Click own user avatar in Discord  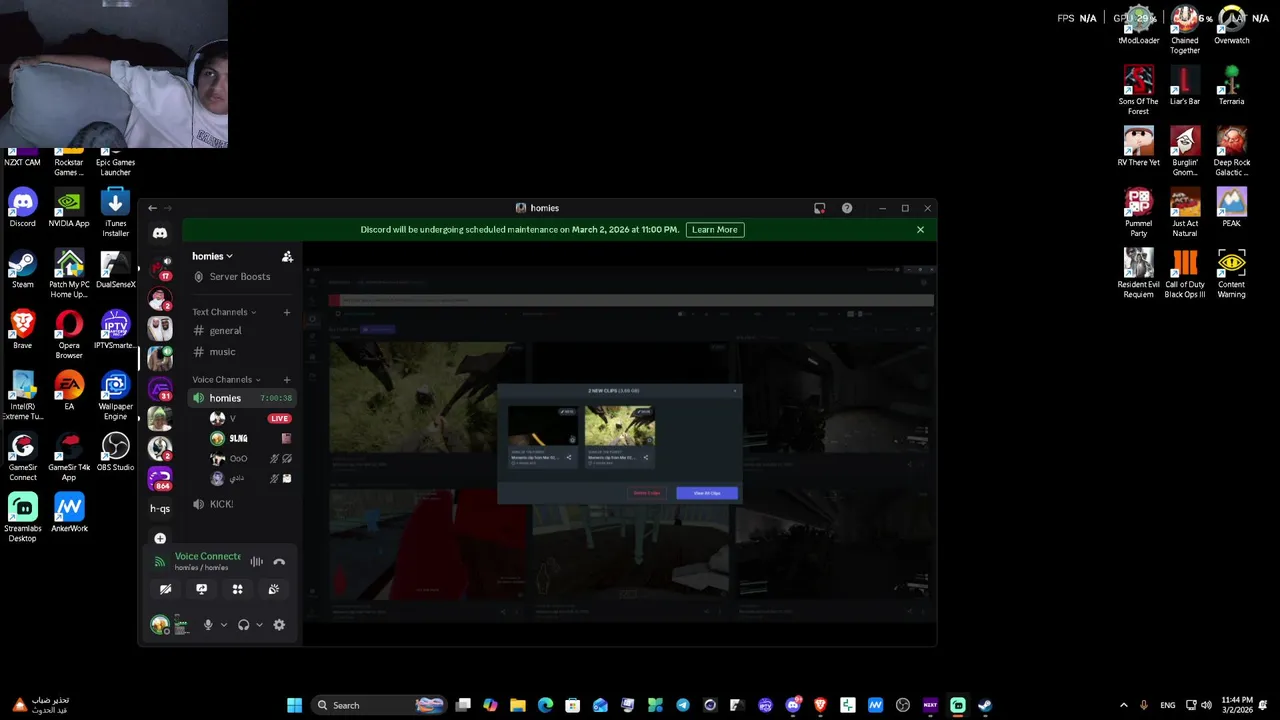[160, 625]
